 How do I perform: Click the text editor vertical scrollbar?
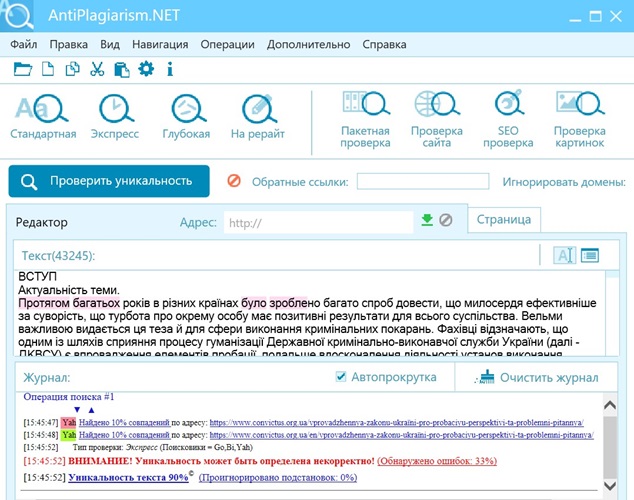[612, 313]
